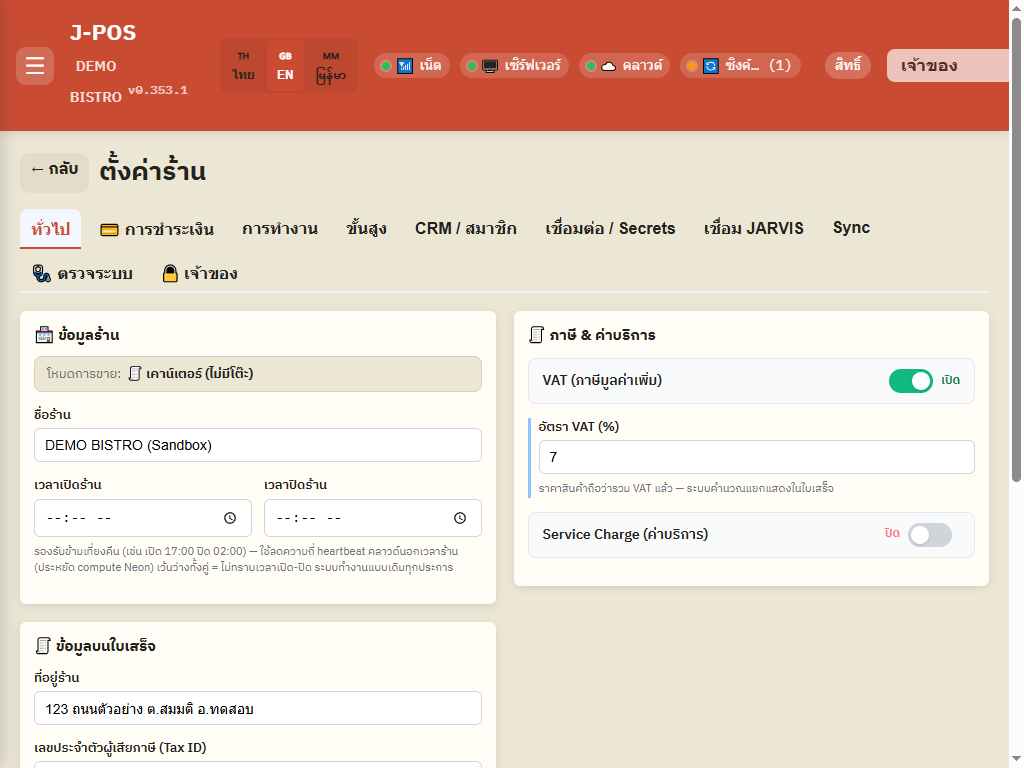Click the เซิร์ฟเวอร์ status badge
1024x768 pixels.
coord(514,65)
